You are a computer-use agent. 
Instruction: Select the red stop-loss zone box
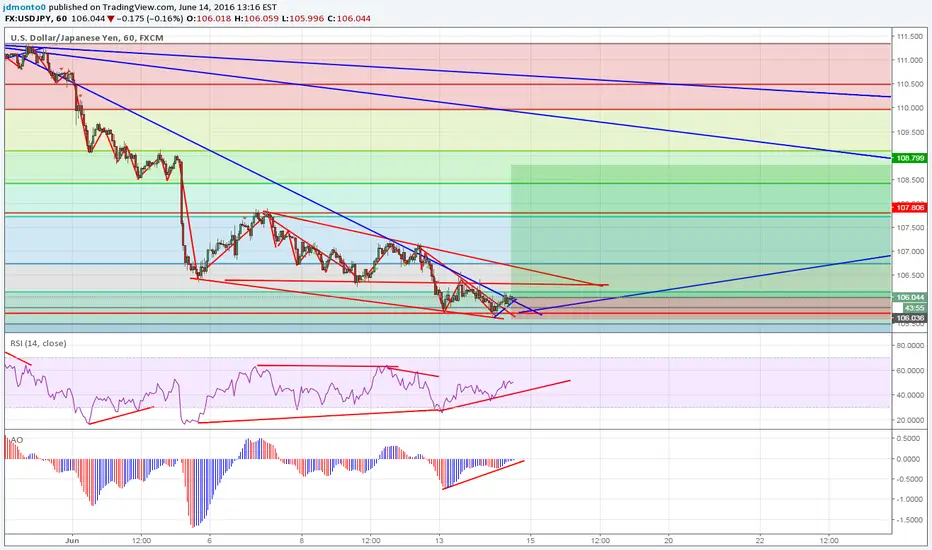701,309
